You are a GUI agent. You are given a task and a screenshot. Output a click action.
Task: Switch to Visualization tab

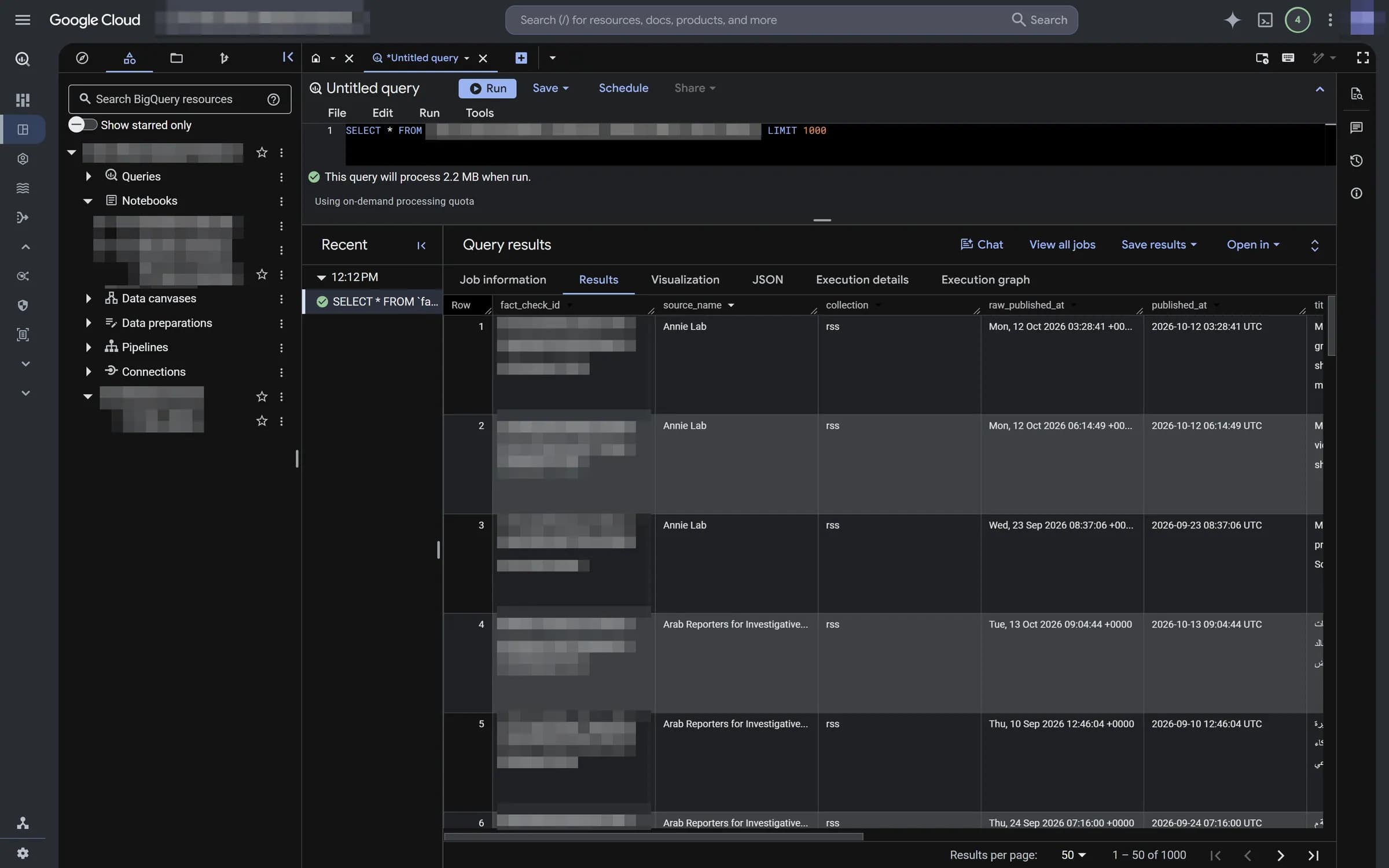click(685, 279)
